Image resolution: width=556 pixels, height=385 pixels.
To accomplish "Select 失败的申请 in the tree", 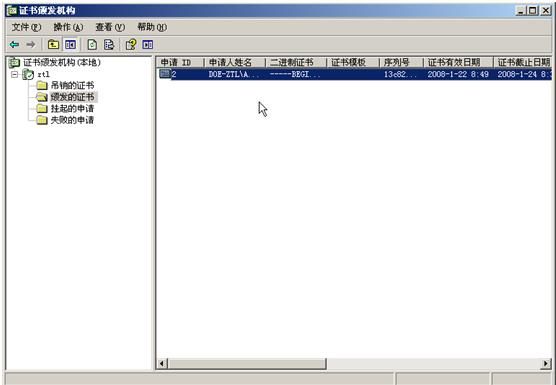I will click(x=73, y=120).
